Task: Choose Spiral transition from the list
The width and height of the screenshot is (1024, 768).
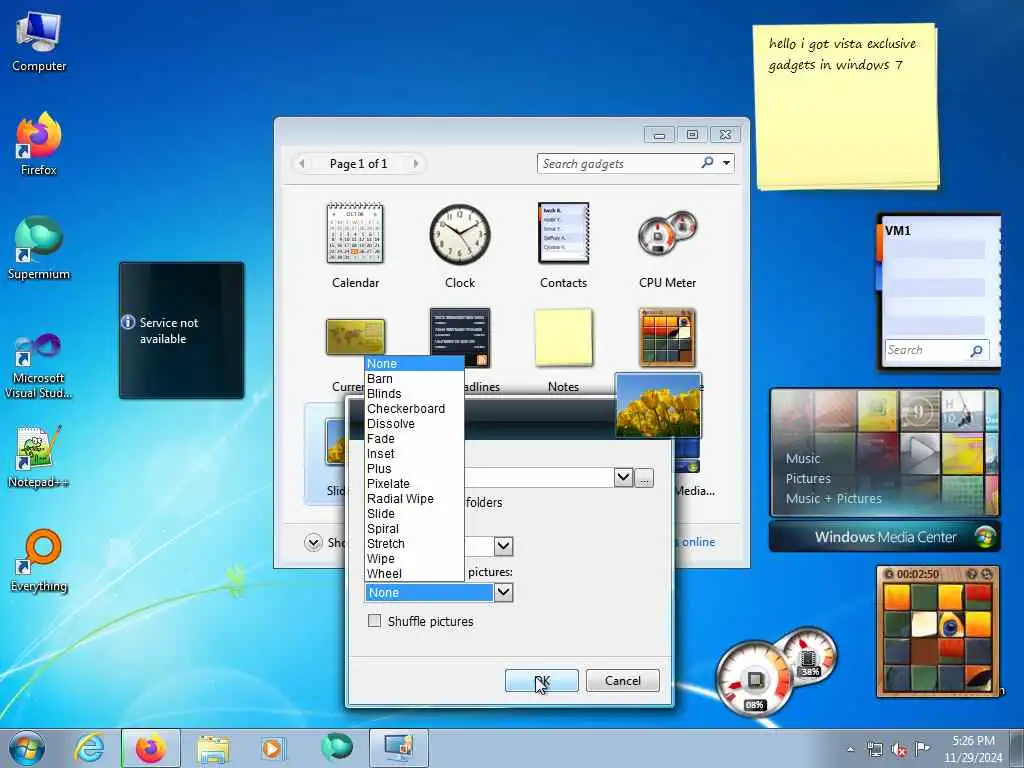Action: click(x=414, y=529)
